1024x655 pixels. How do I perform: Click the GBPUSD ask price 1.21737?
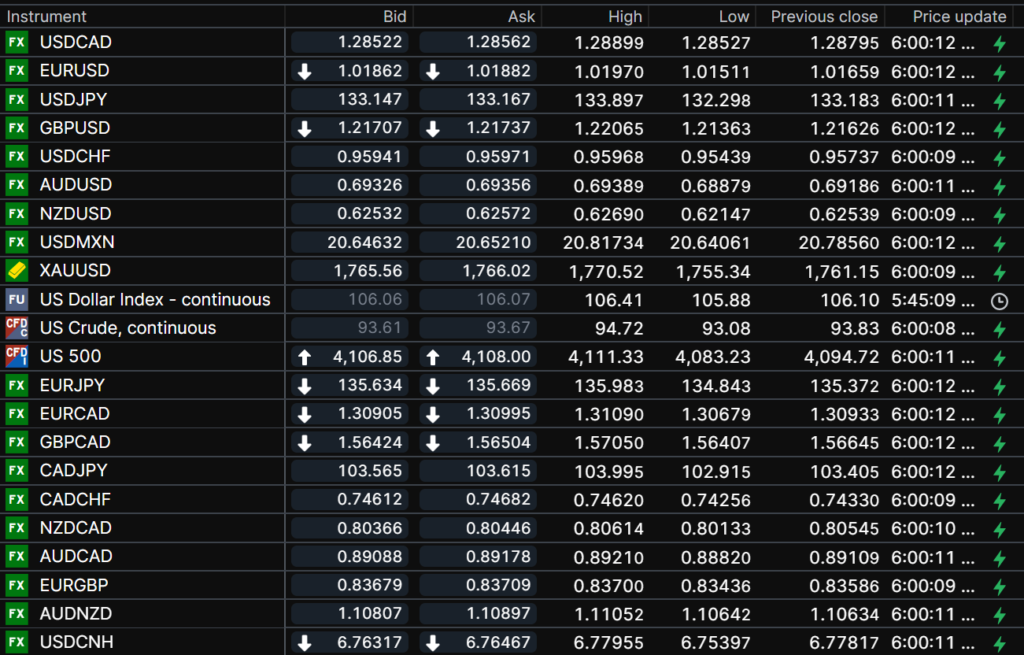click(x=498, y=128)
